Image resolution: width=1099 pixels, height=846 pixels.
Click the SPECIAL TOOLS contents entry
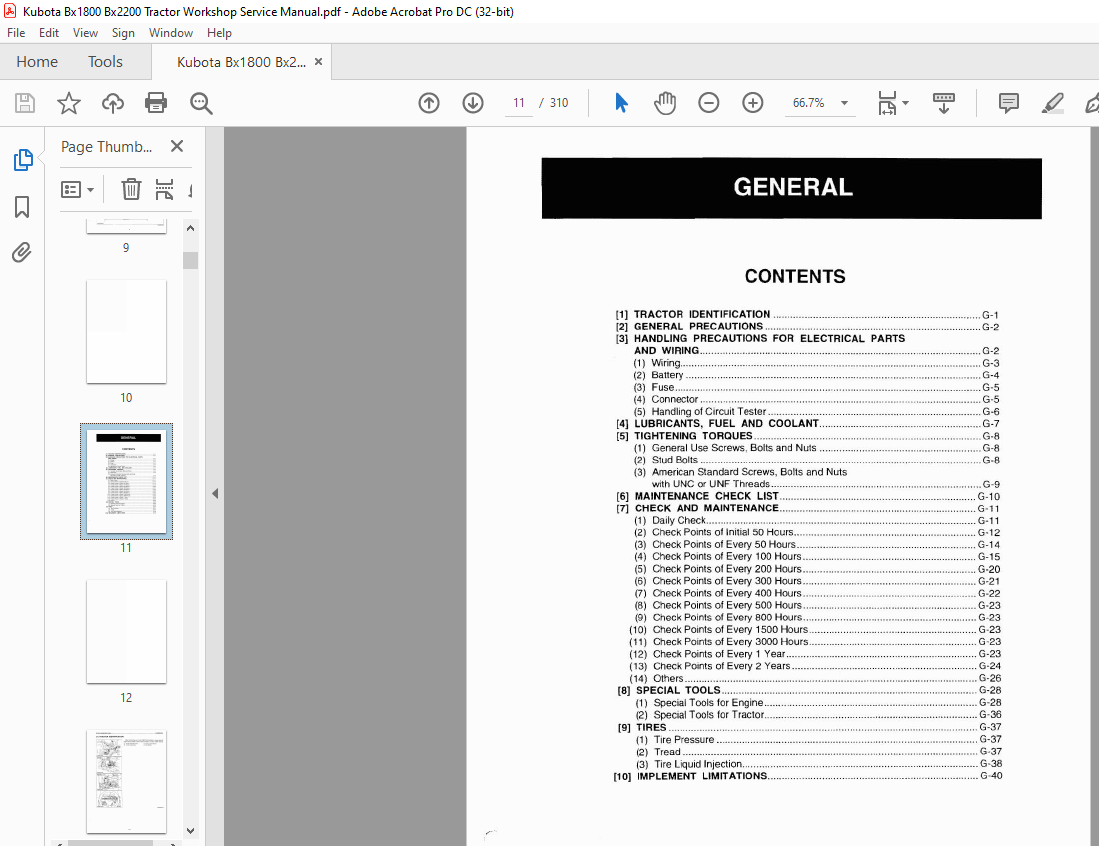(809, 690)
